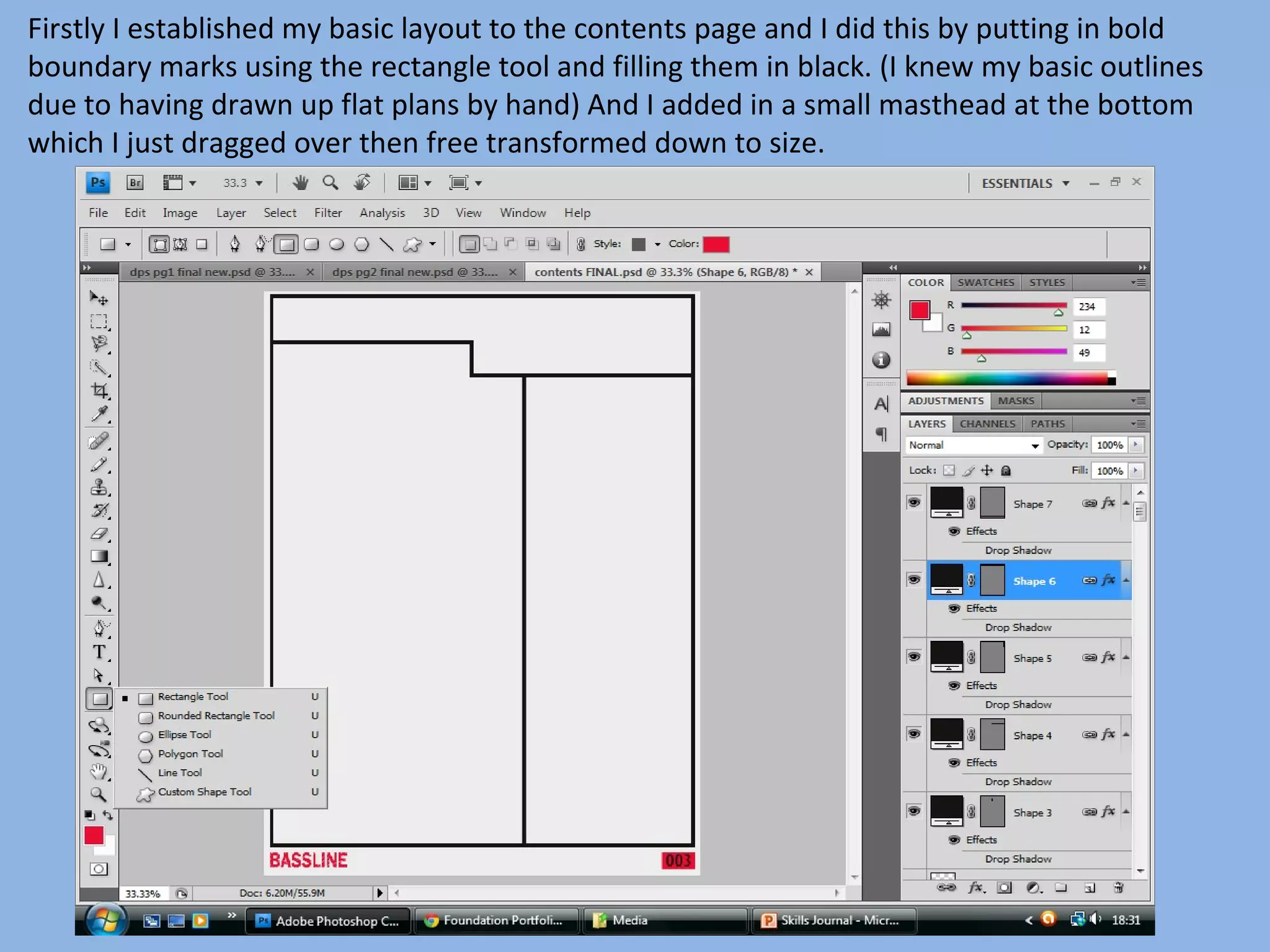Toggle the lock all option

tap(1006, 470)
